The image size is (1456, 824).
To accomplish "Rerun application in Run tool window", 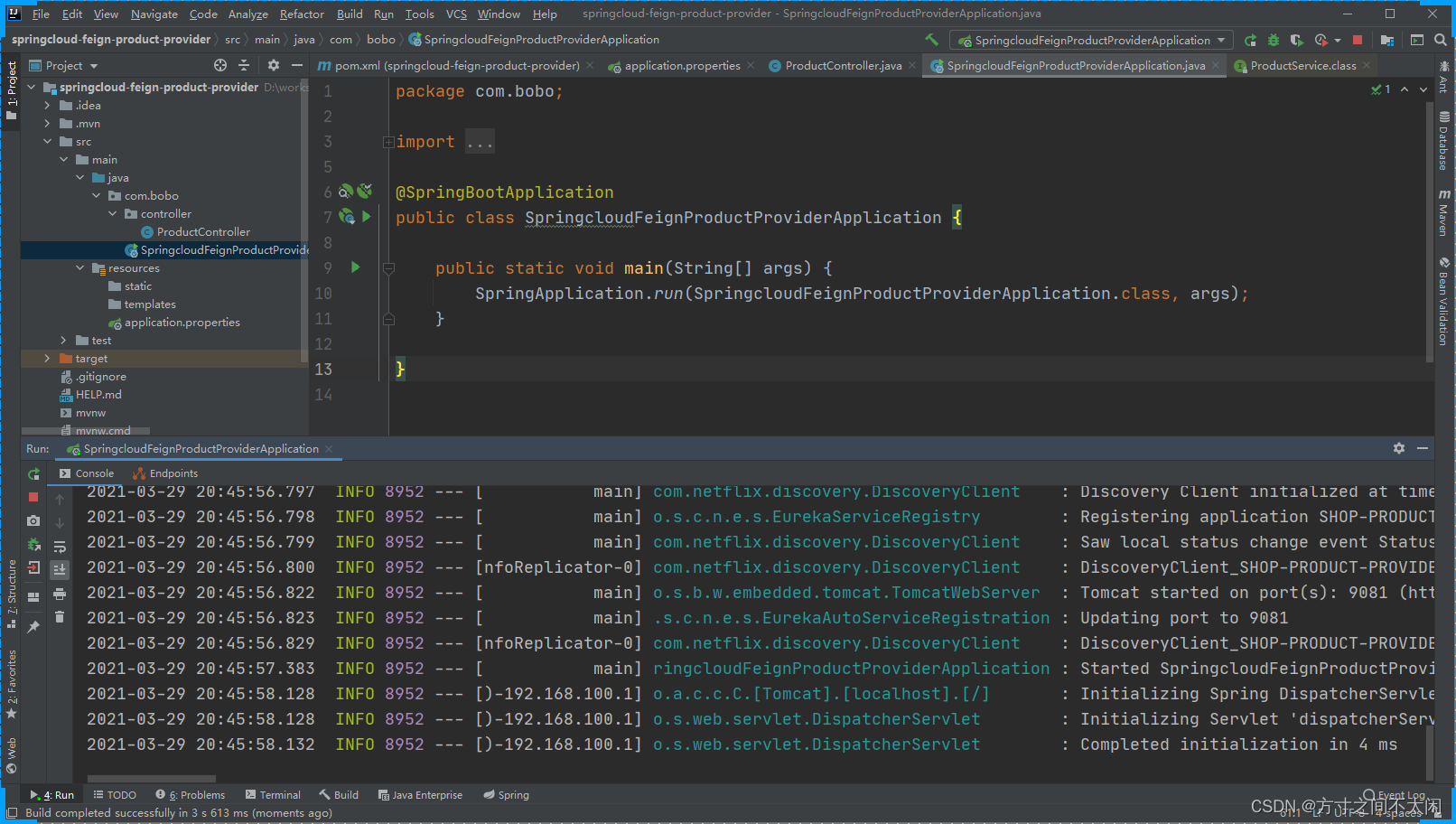I will (33, 473).
